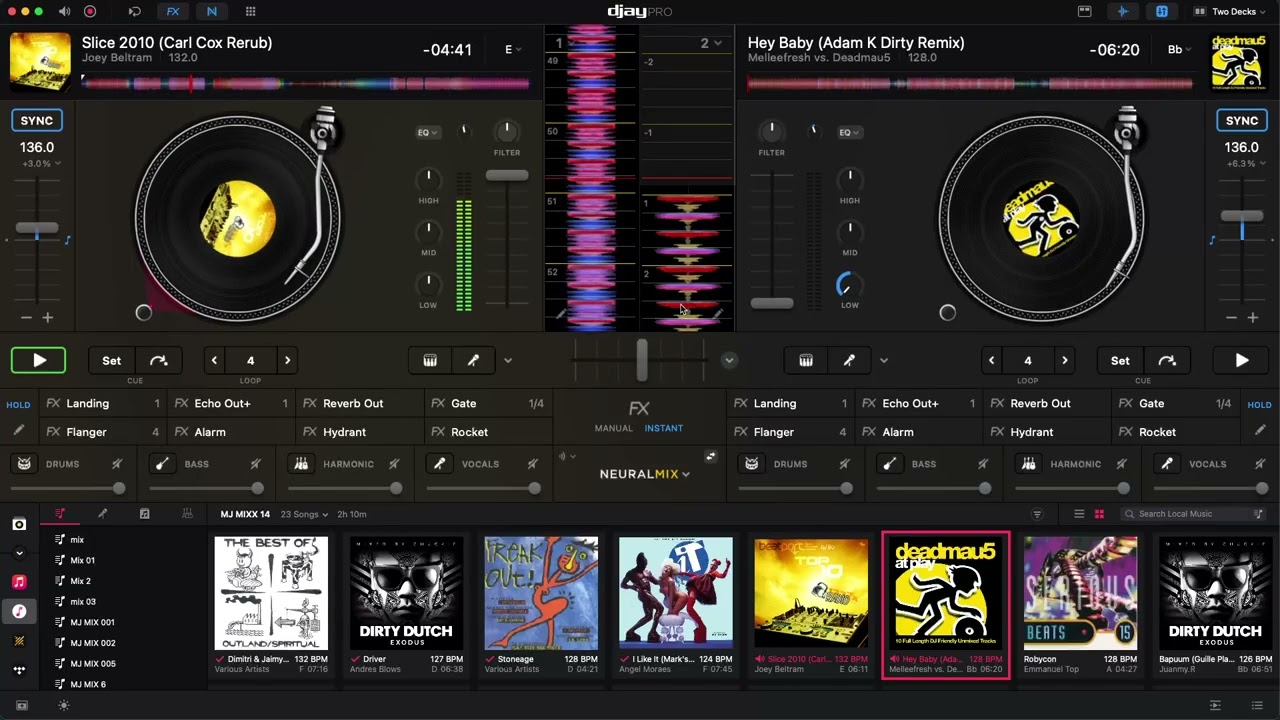Viewport: 1280px width, 720px height.
Task: Jump to cue arrow on left deck
Action: point(159,361)
